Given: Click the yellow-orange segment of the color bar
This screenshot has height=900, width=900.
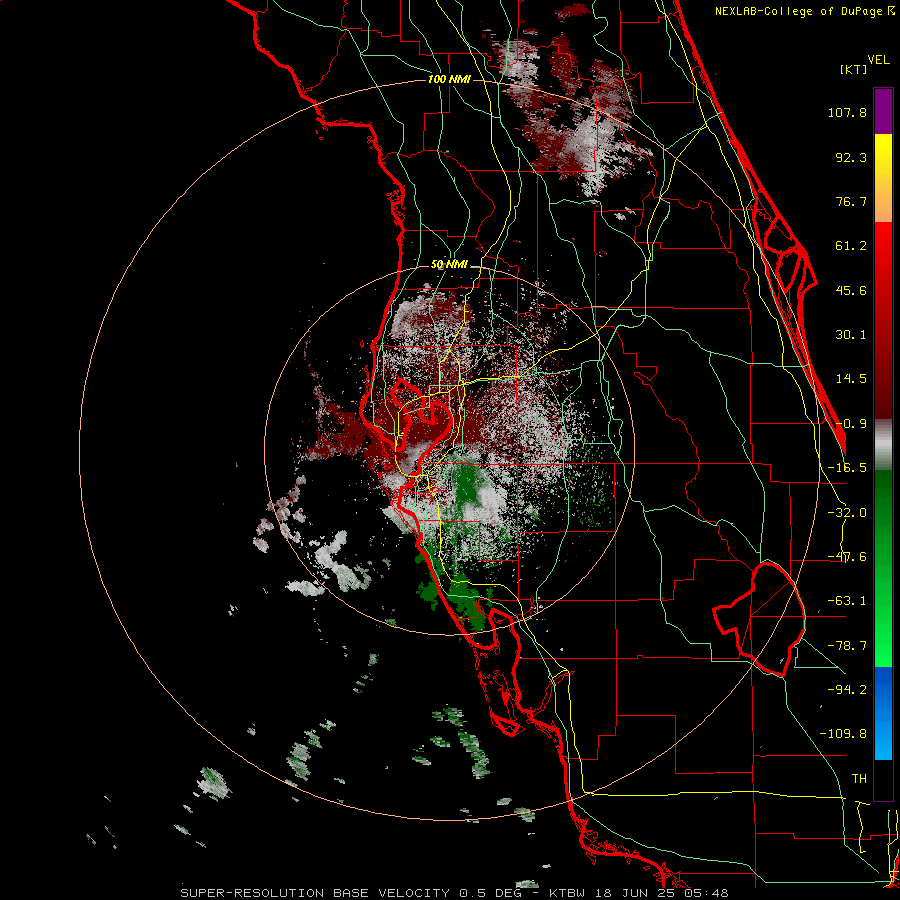Looking at the screenshot, I should 883,178.
